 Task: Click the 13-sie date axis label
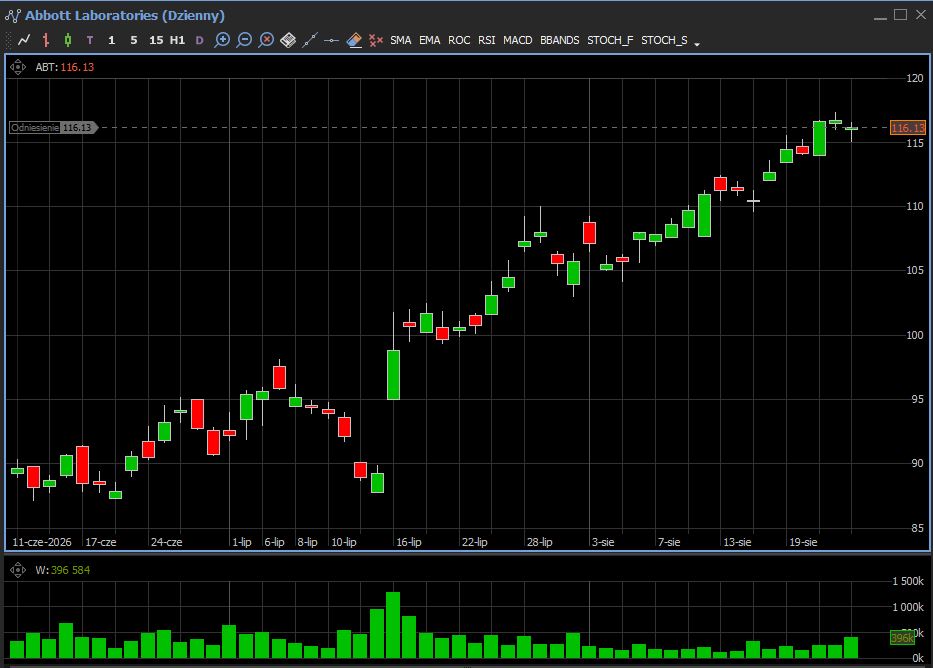(737, 542)
